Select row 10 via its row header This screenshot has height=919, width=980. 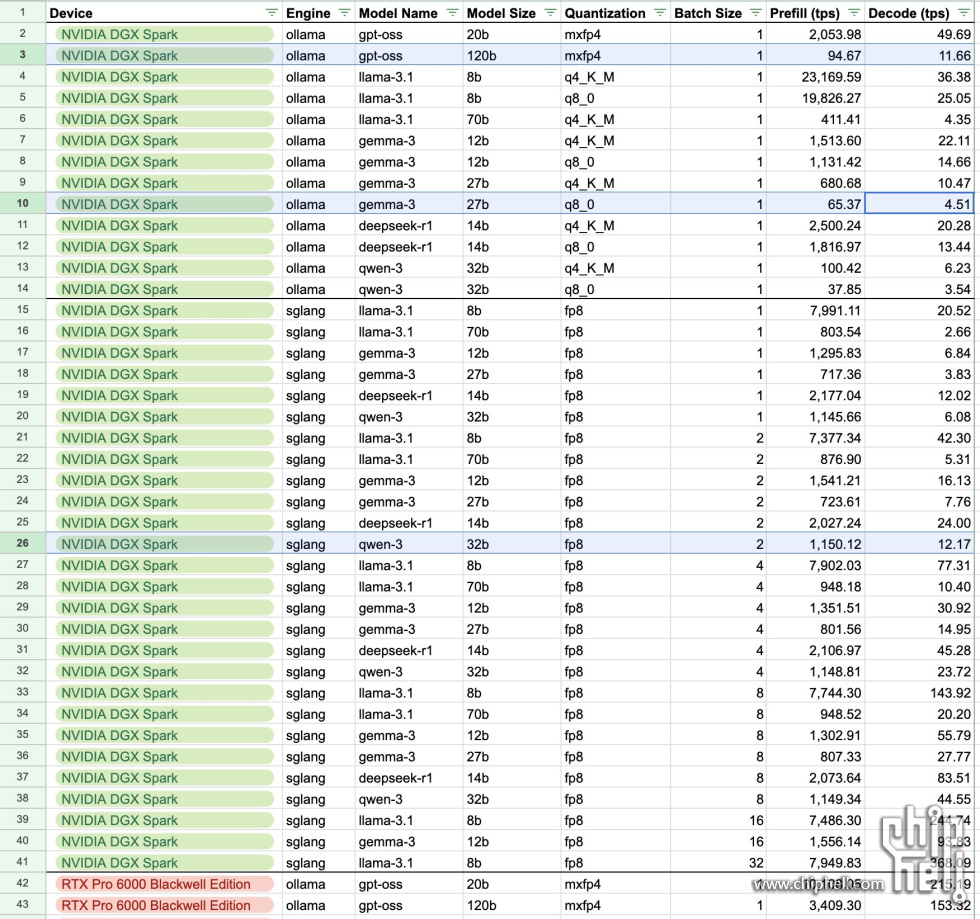(22, 204)
